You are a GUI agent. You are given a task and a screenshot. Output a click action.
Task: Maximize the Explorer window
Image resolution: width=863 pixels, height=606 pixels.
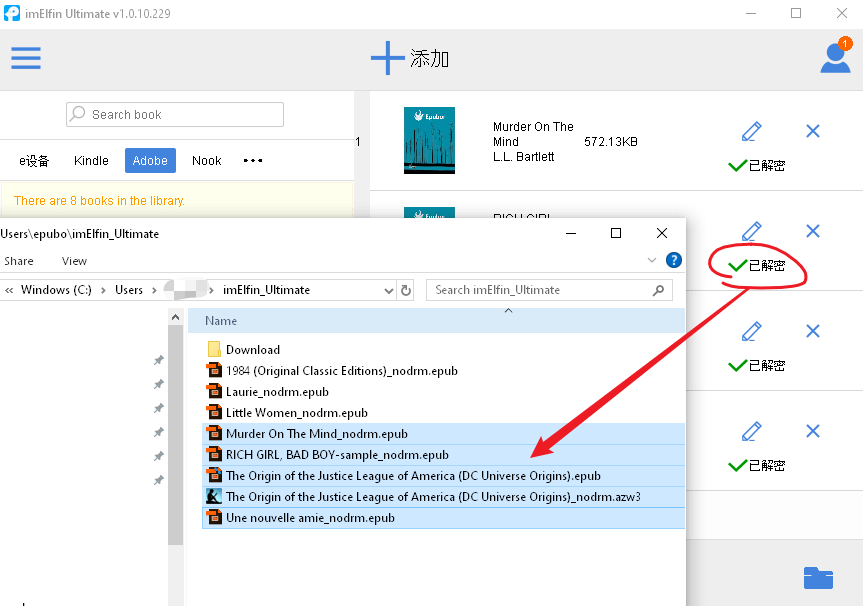coord(616,233)
